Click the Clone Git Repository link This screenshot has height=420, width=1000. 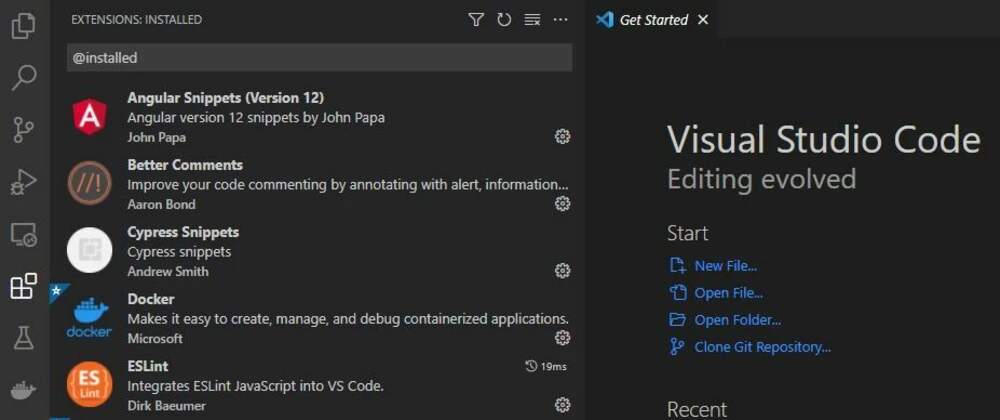pyautogui.click(x=762, y=347)
